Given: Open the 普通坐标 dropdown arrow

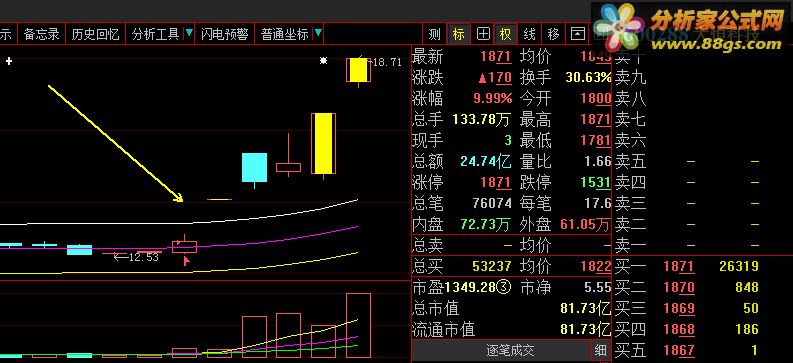Looking at the screenshot, I should (318, 33).
